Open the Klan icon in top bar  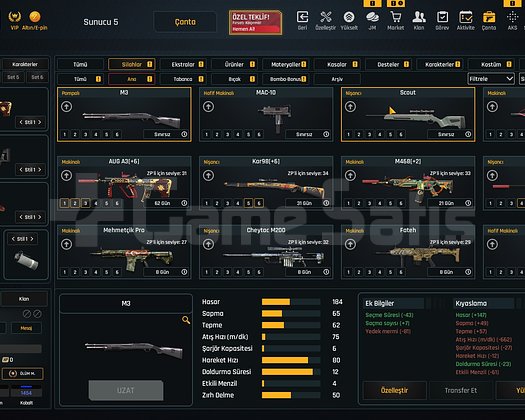(419, 17)
